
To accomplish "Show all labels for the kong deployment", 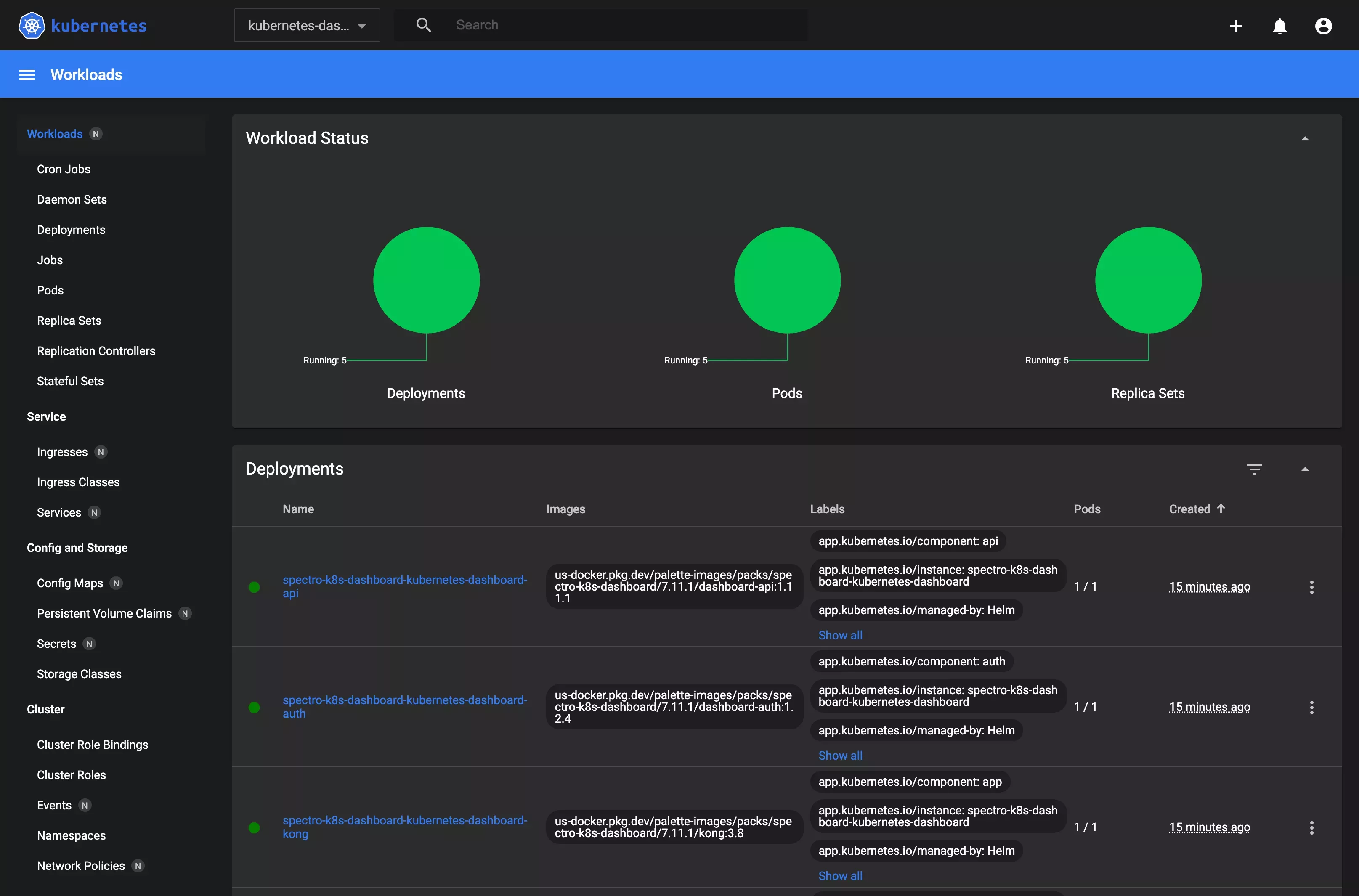I will (x=840, y=875).
